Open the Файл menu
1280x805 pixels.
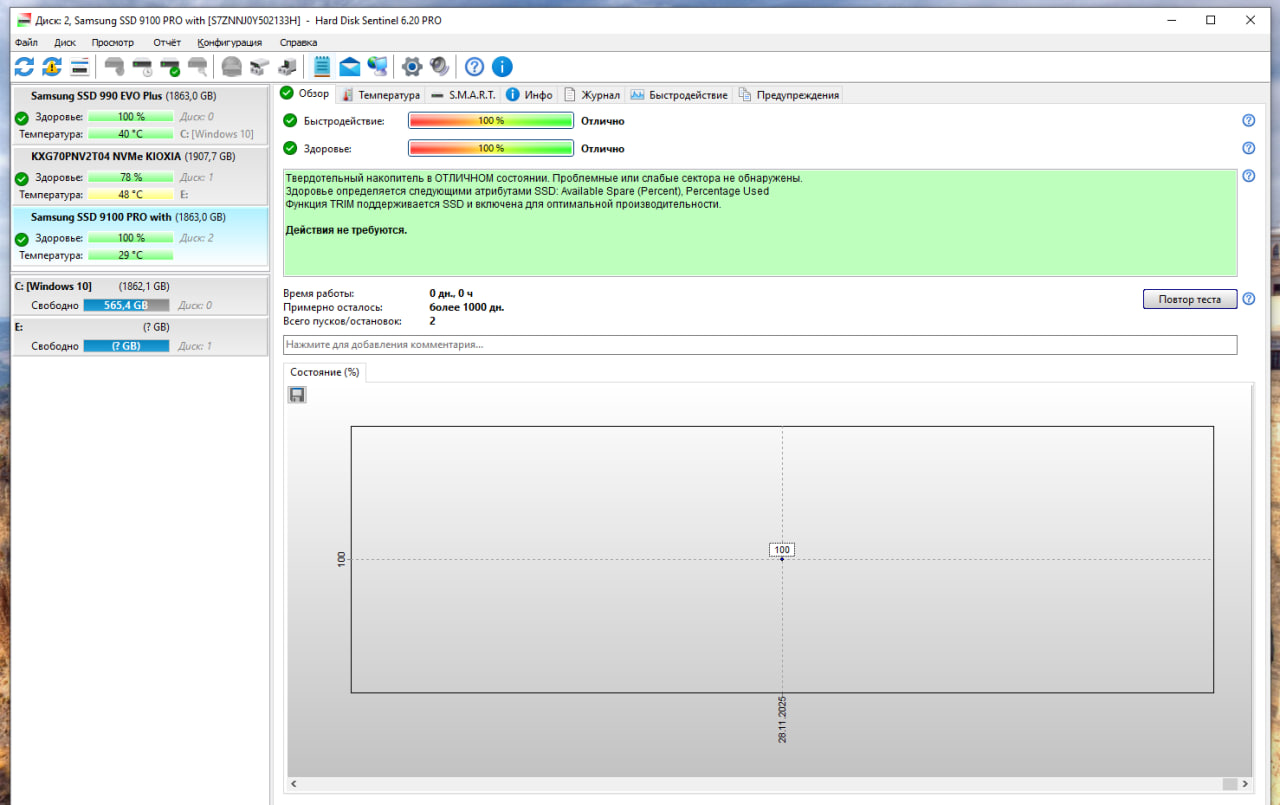coord(27,43)
